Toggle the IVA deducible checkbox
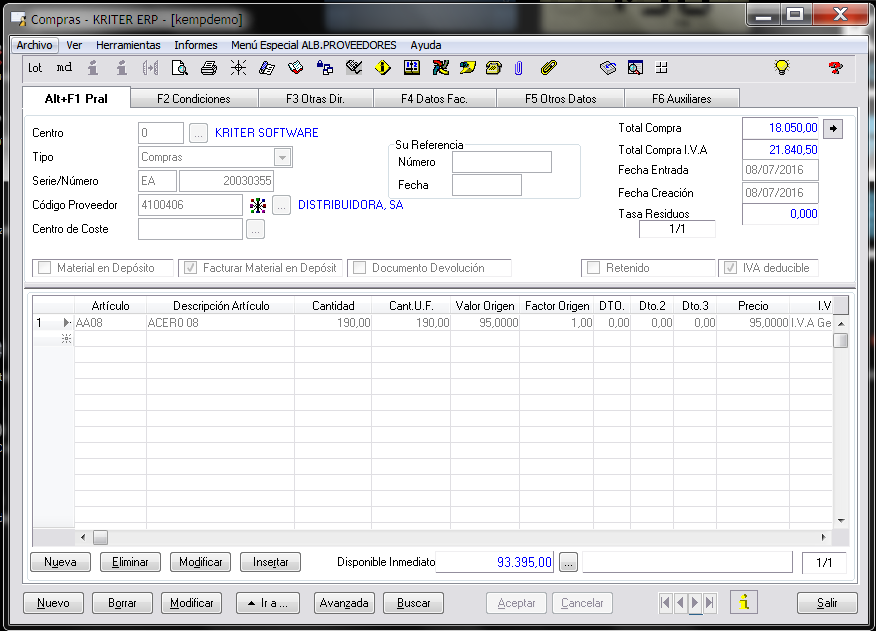 click(730, 268)
